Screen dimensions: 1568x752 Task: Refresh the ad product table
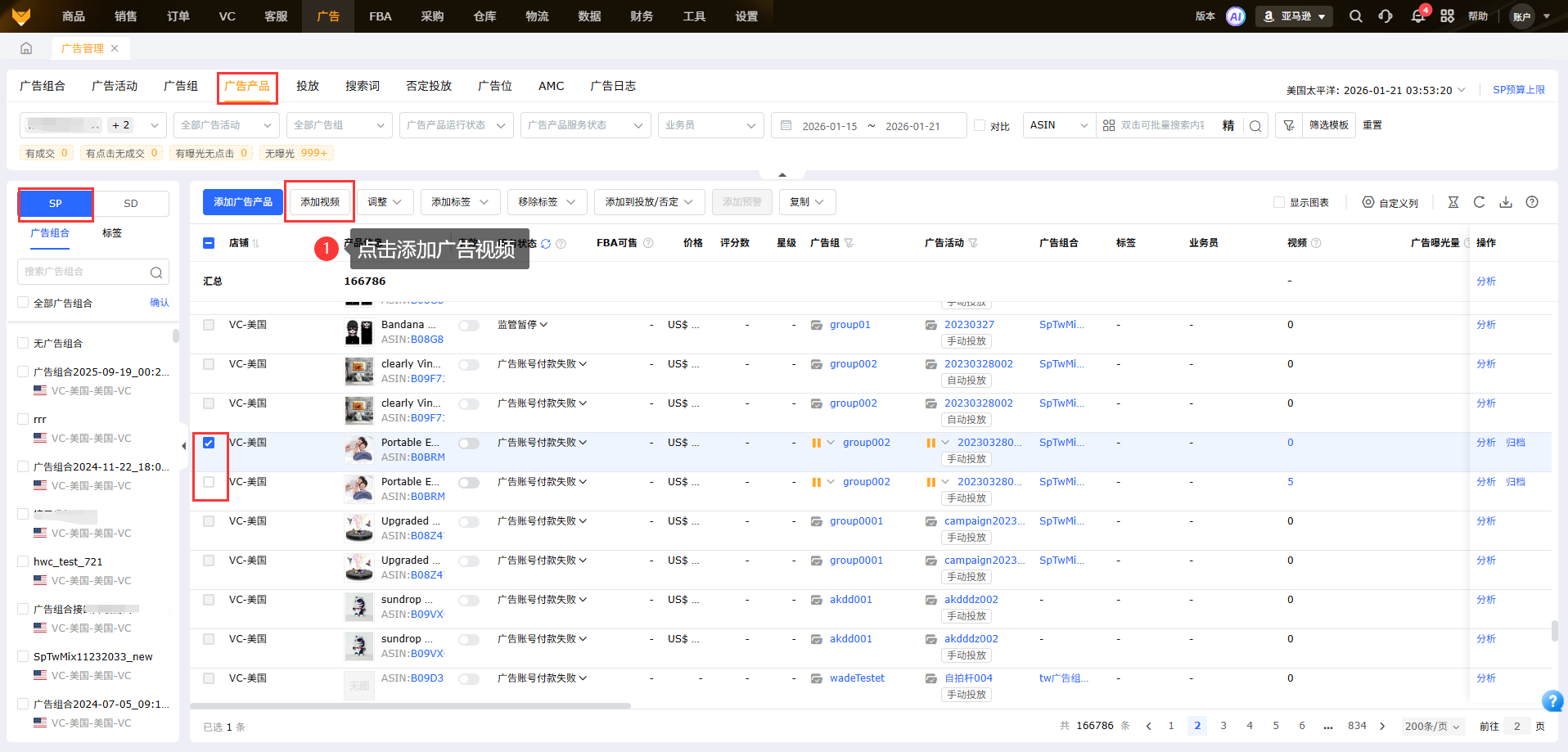pos(1479,202)
